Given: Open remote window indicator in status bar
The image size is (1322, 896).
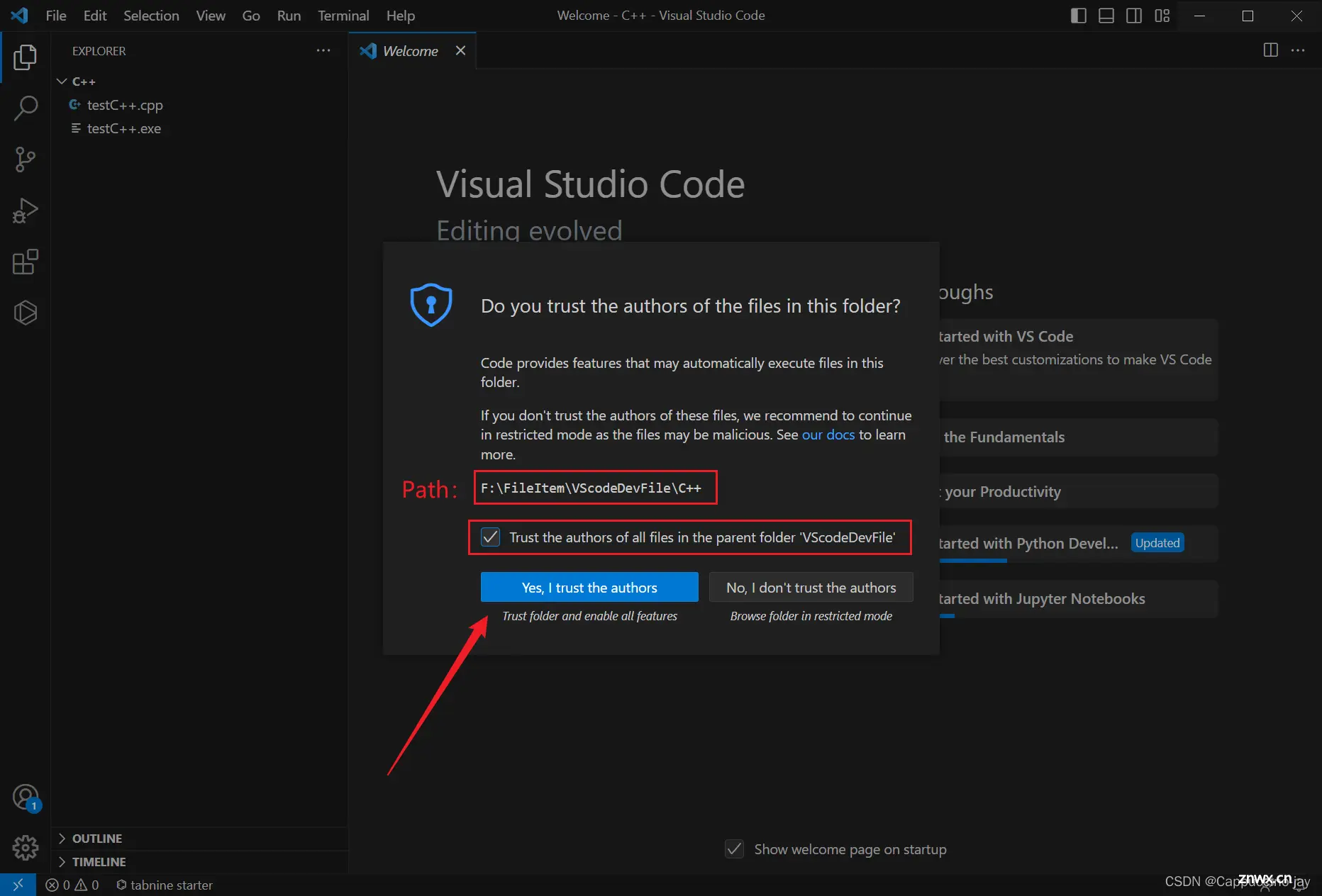Looking at the screenshot, I should point(18,885).
